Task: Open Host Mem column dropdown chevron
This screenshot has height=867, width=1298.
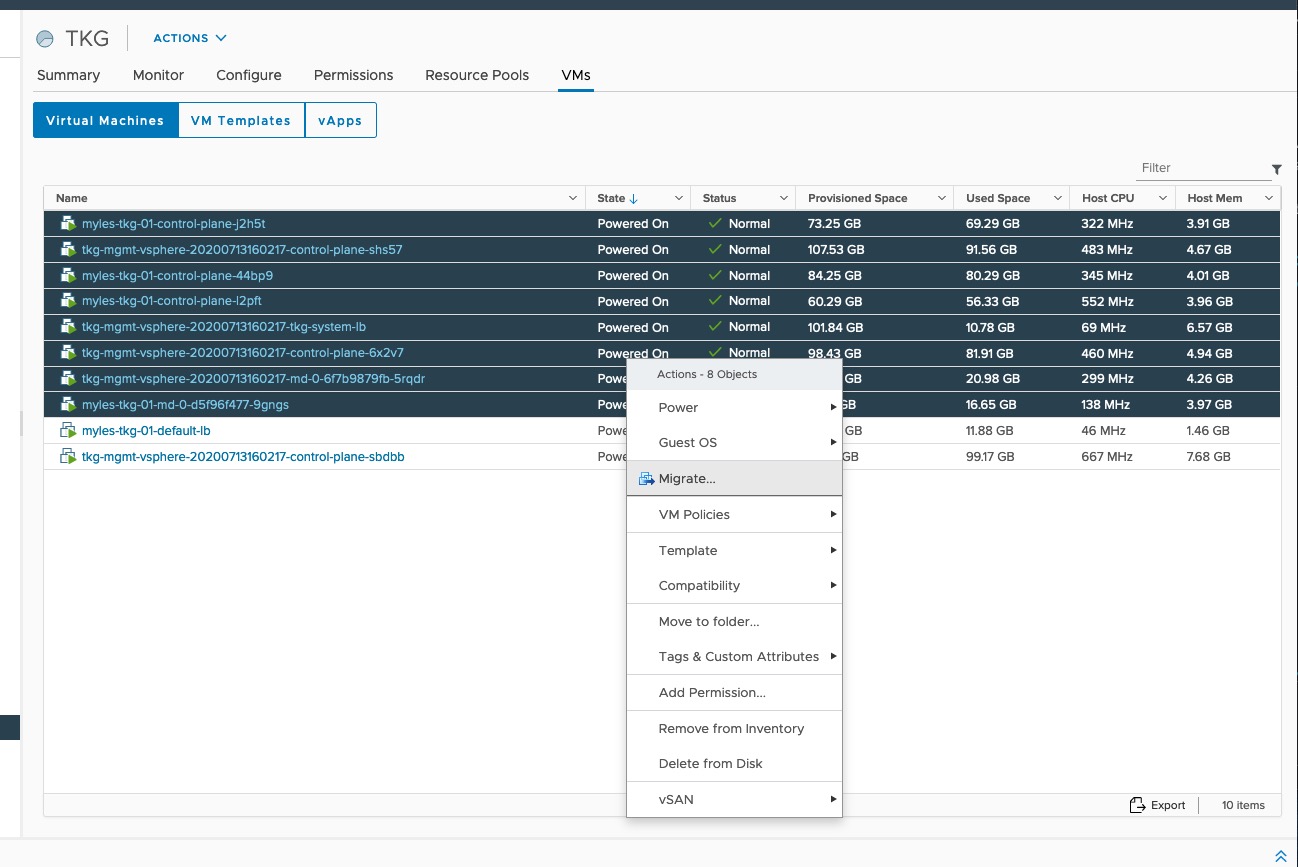Action: [1269, 198]
